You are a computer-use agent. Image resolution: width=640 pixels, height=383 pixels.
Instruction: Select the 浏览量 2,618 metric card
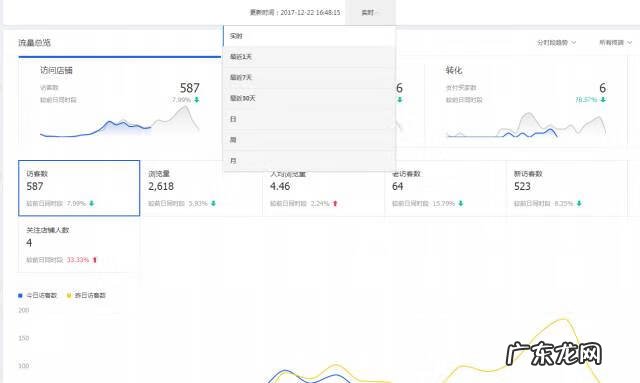point(201,188)
